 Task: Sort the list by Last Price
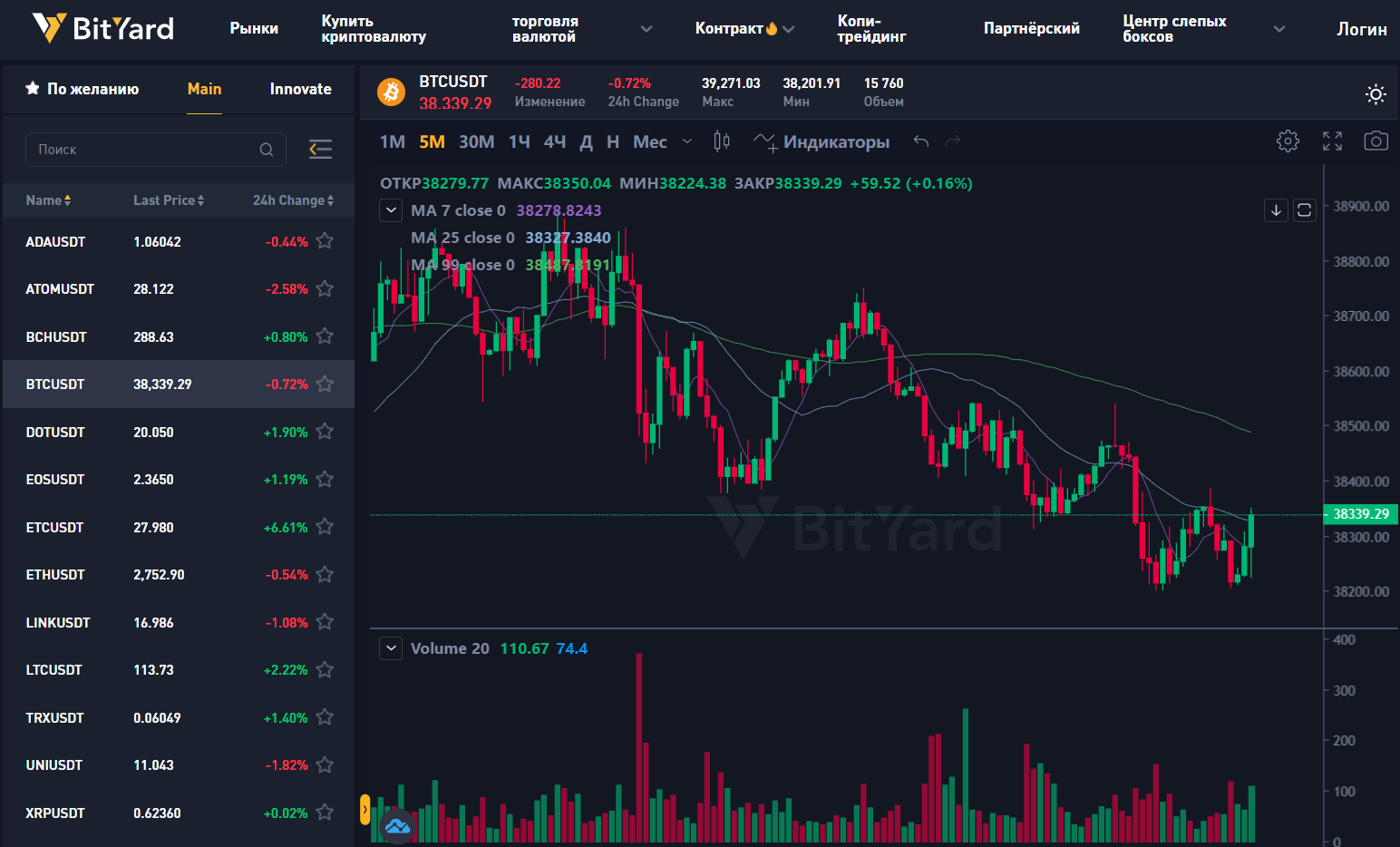click(x=169, y=200)
